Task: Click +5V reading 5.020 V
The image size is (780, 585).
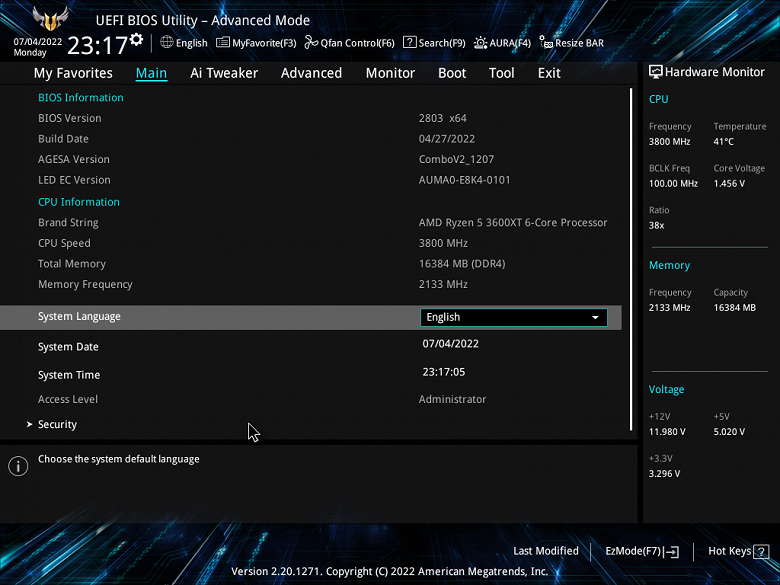Action: (729, 432)
